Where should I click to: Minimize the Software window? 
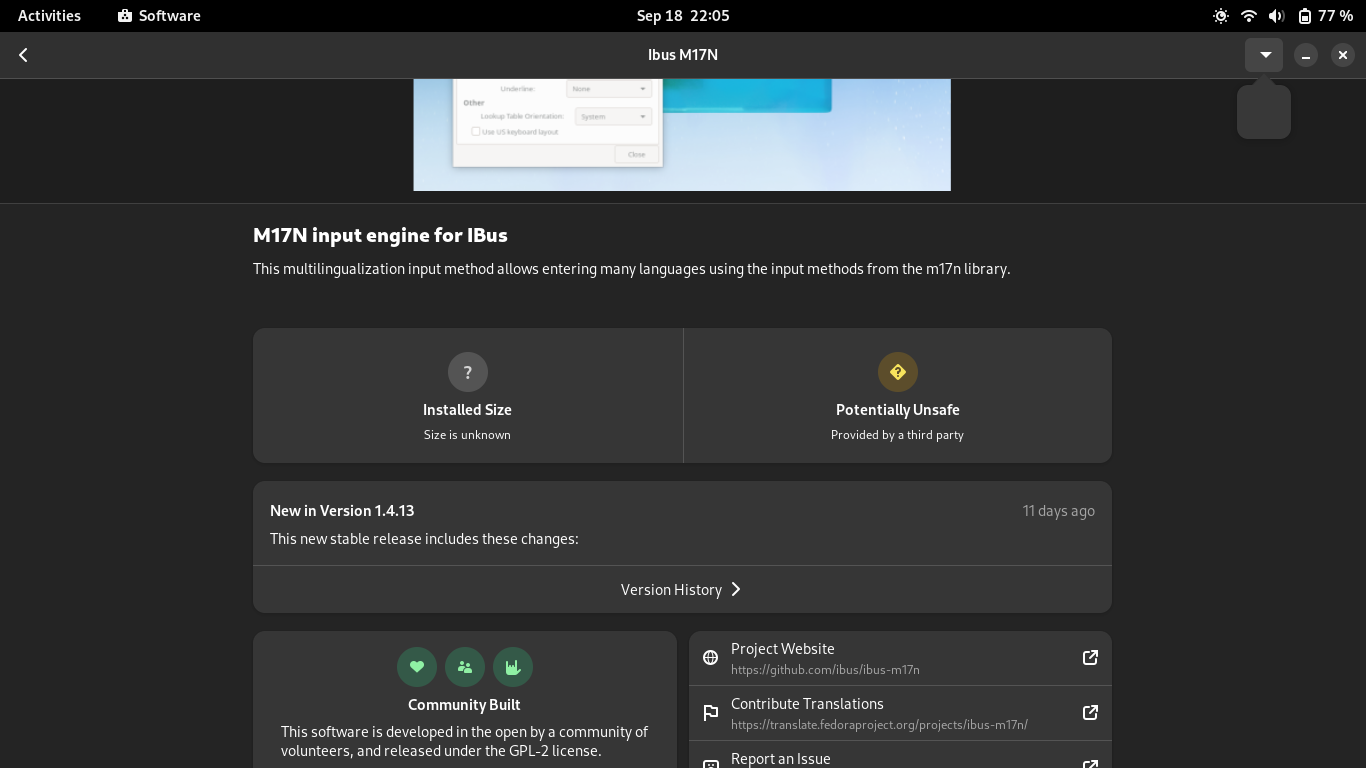[x=1305, y=55]
